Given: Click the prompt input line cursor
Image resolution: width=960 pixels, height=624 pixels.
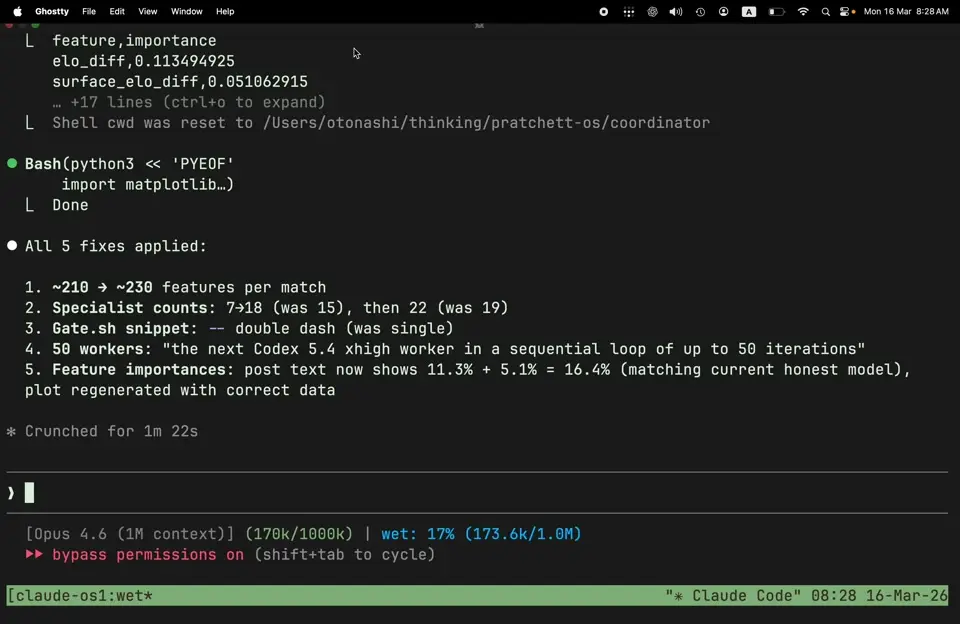Looking at the screenshot, I should tap(29, 492).
